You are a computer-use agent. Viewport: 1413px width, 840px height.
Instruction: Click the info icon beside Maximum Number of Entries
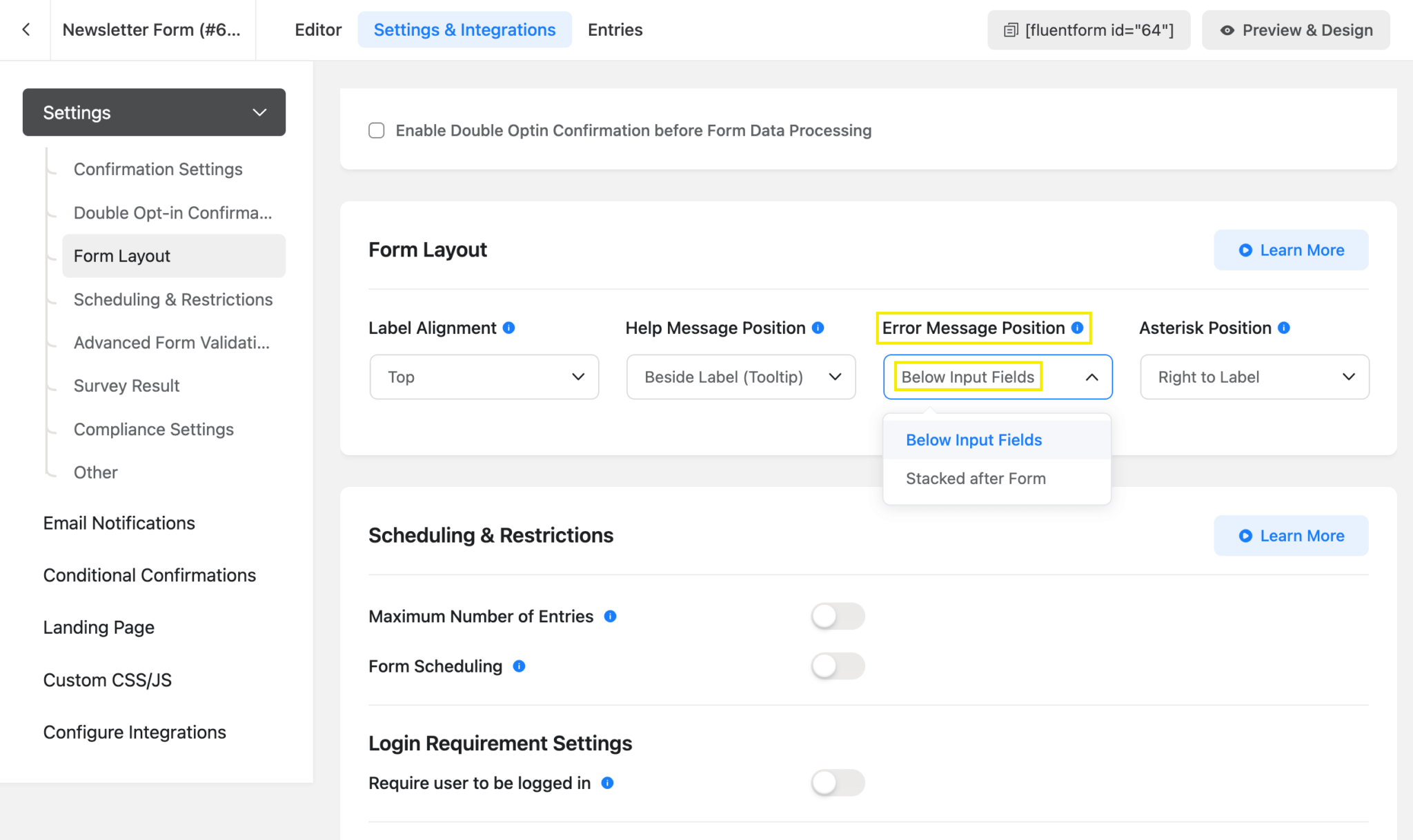point(610,616)
